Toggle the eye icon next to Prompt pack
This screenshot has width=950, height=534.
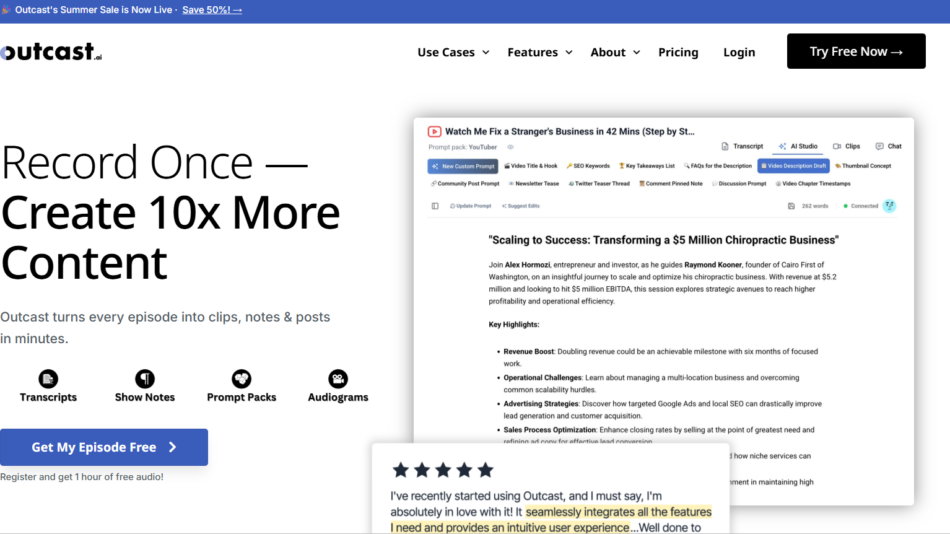click(x=510, y=147)
